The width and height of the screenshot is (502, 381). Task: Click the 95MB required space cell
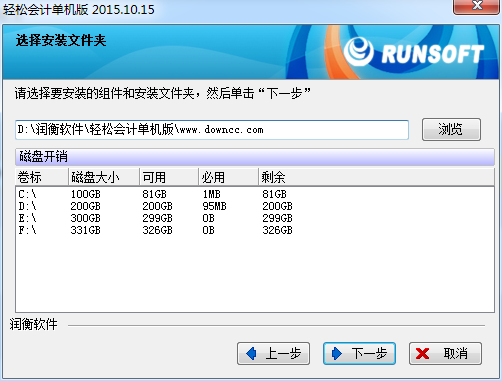point(214,206)
